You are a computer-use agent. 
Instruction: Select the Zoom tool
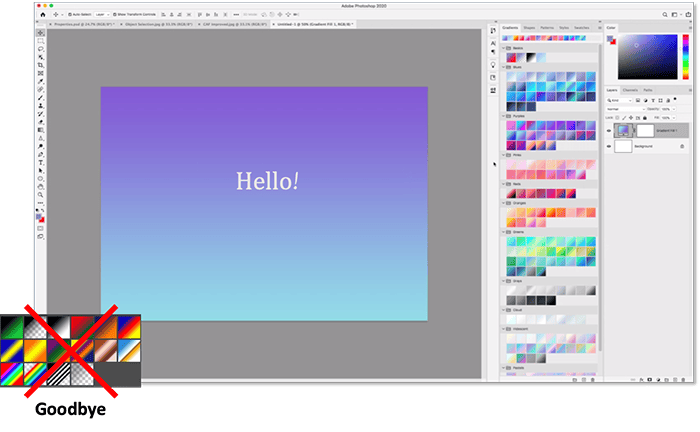click(40, 194)
